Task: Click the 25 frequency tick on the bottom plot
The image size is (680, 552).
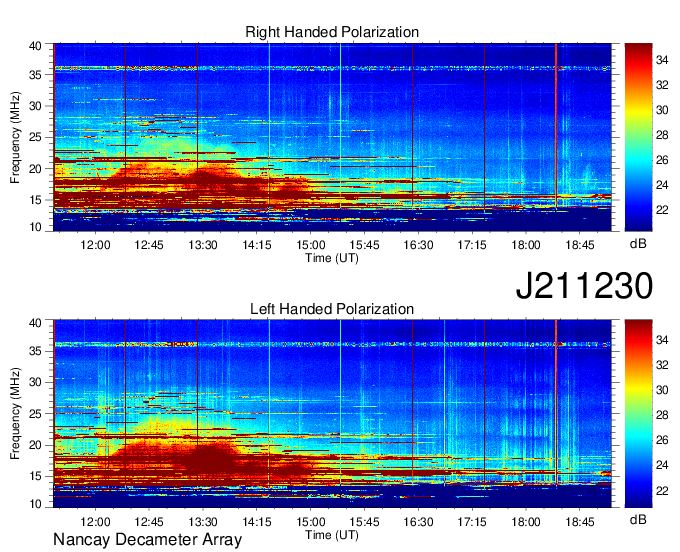Action: click(x=36, y=414)
